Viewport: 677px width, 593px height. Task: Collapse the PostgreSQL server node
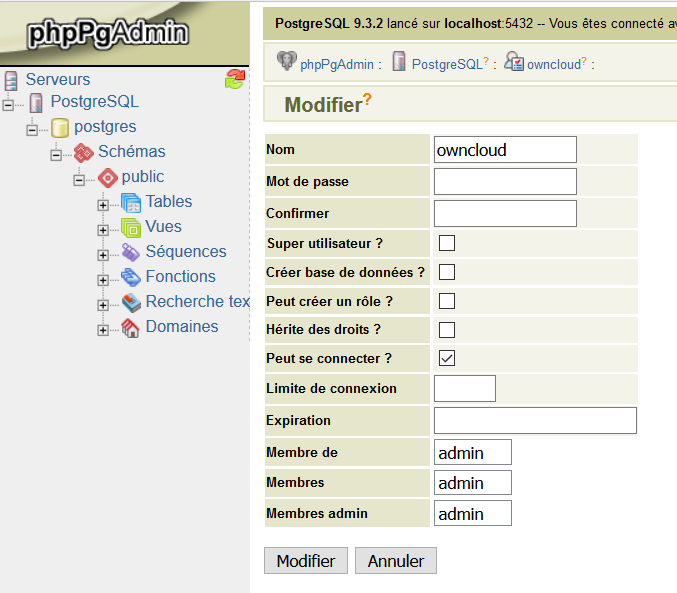tap(8, 105)
